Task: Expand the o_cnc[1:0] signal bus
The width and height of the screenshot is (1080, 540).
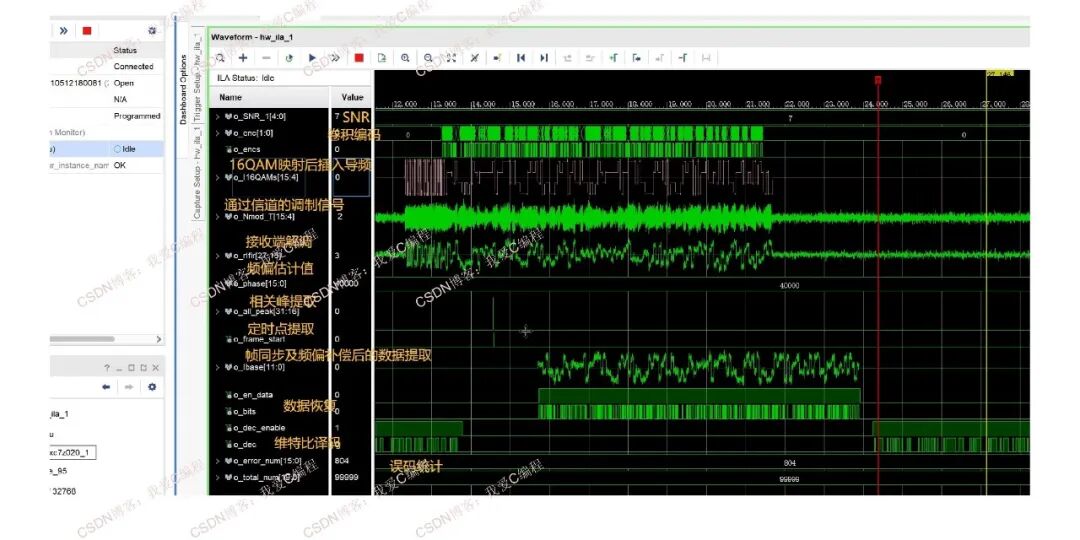Action: [218, 133]
